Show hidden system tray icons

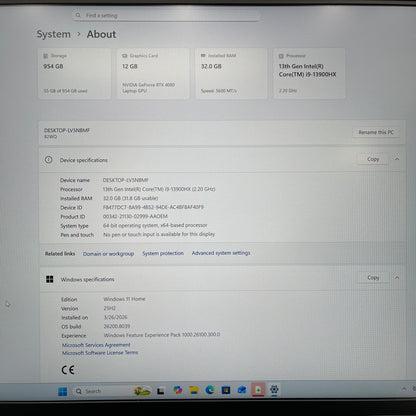(404, 389)
